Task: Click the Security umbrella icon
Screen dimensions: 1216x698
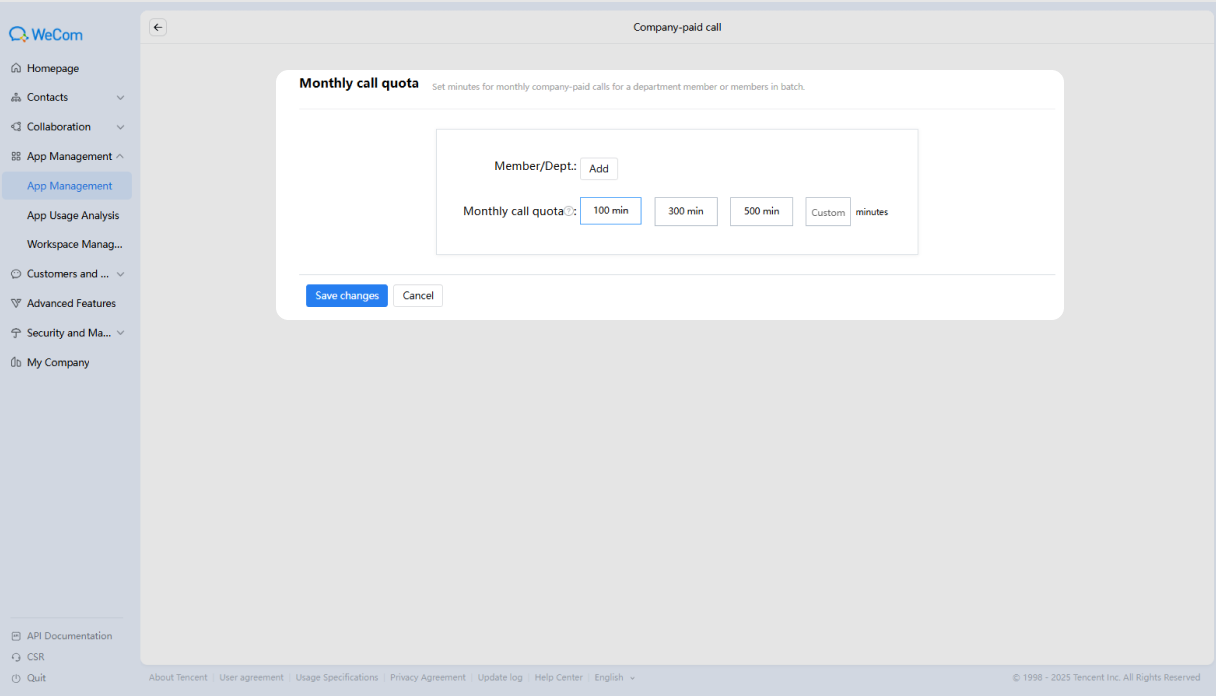Action: click(x=16, y=333)
